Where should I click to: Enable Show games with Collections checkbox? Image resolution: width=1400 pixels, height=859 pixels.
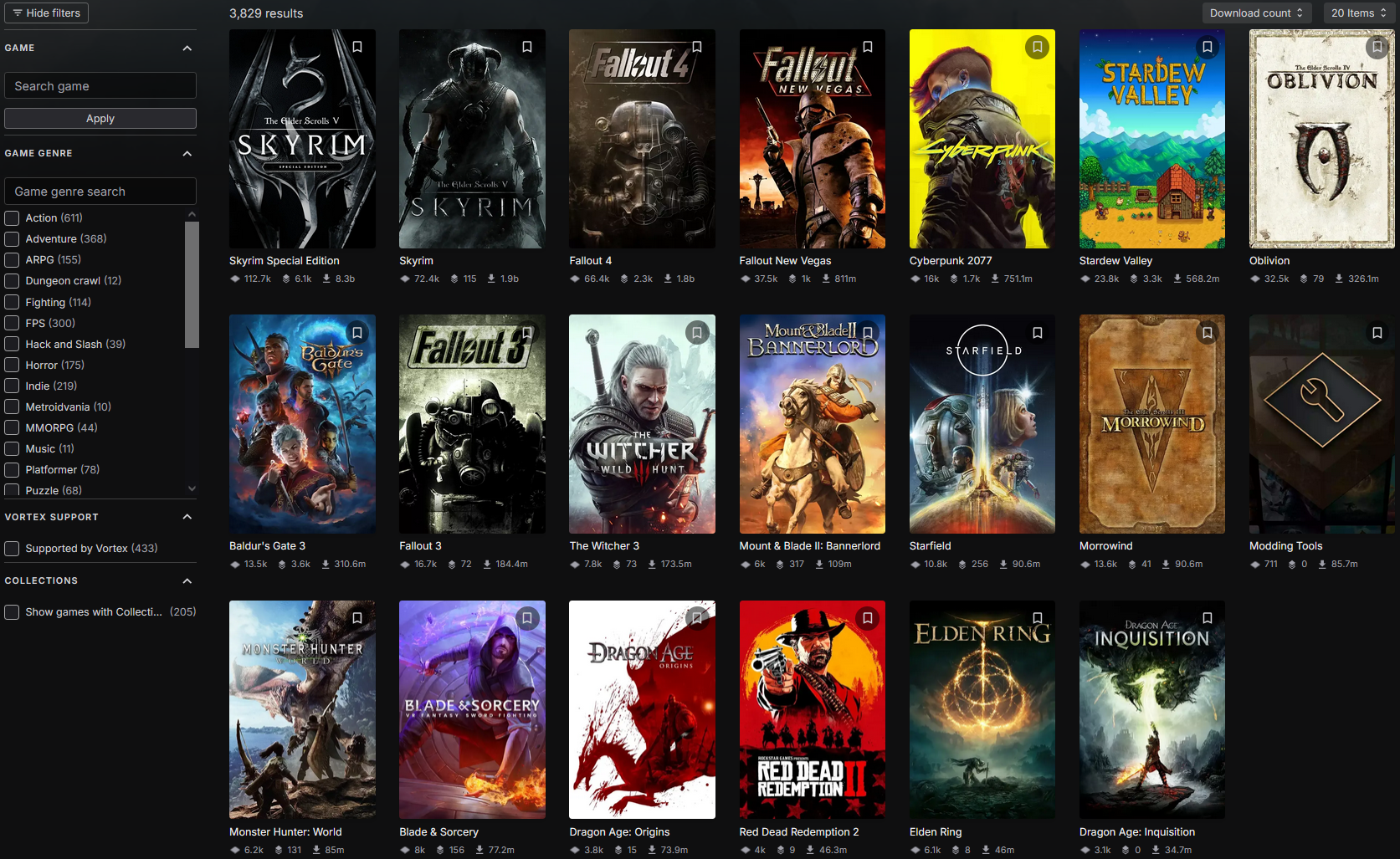click(x=12, y=612)
